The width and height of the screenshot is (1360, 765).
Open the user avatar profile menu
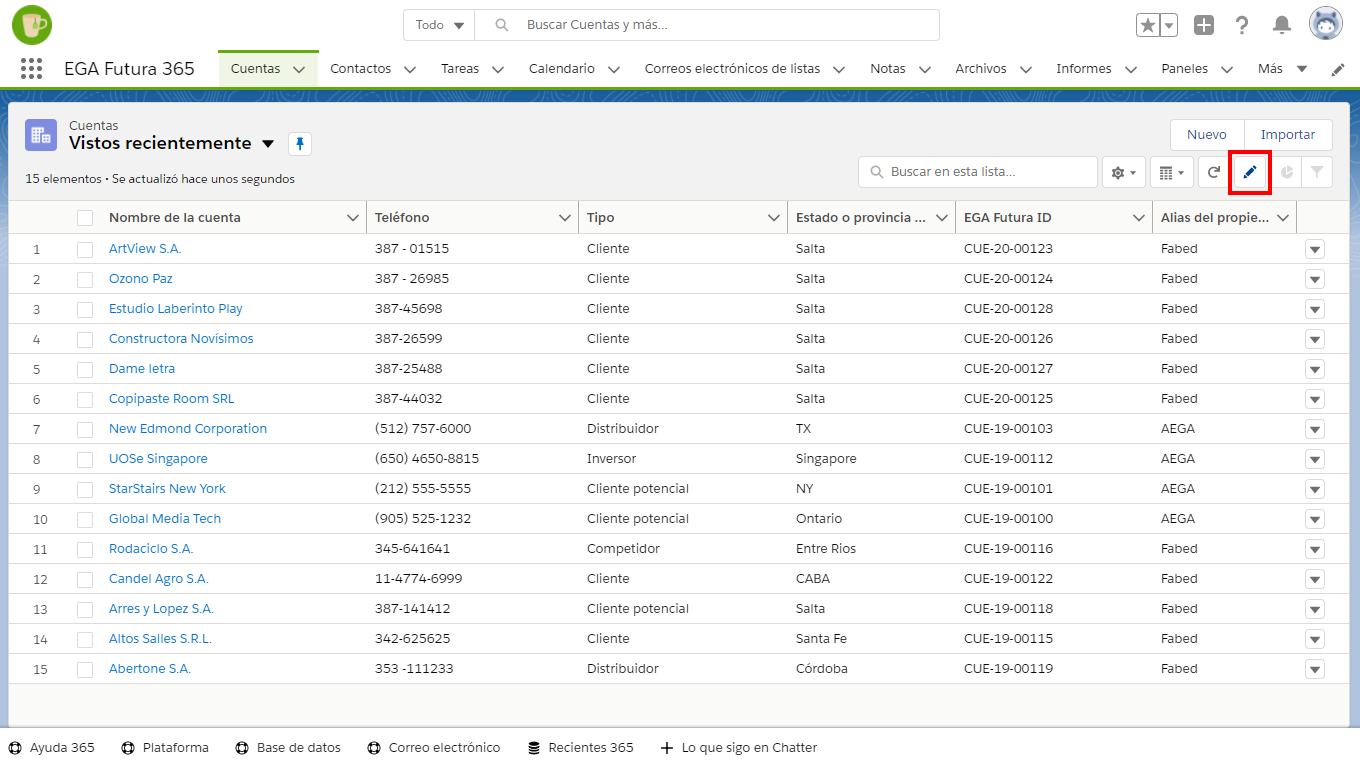click(1326, 25)
